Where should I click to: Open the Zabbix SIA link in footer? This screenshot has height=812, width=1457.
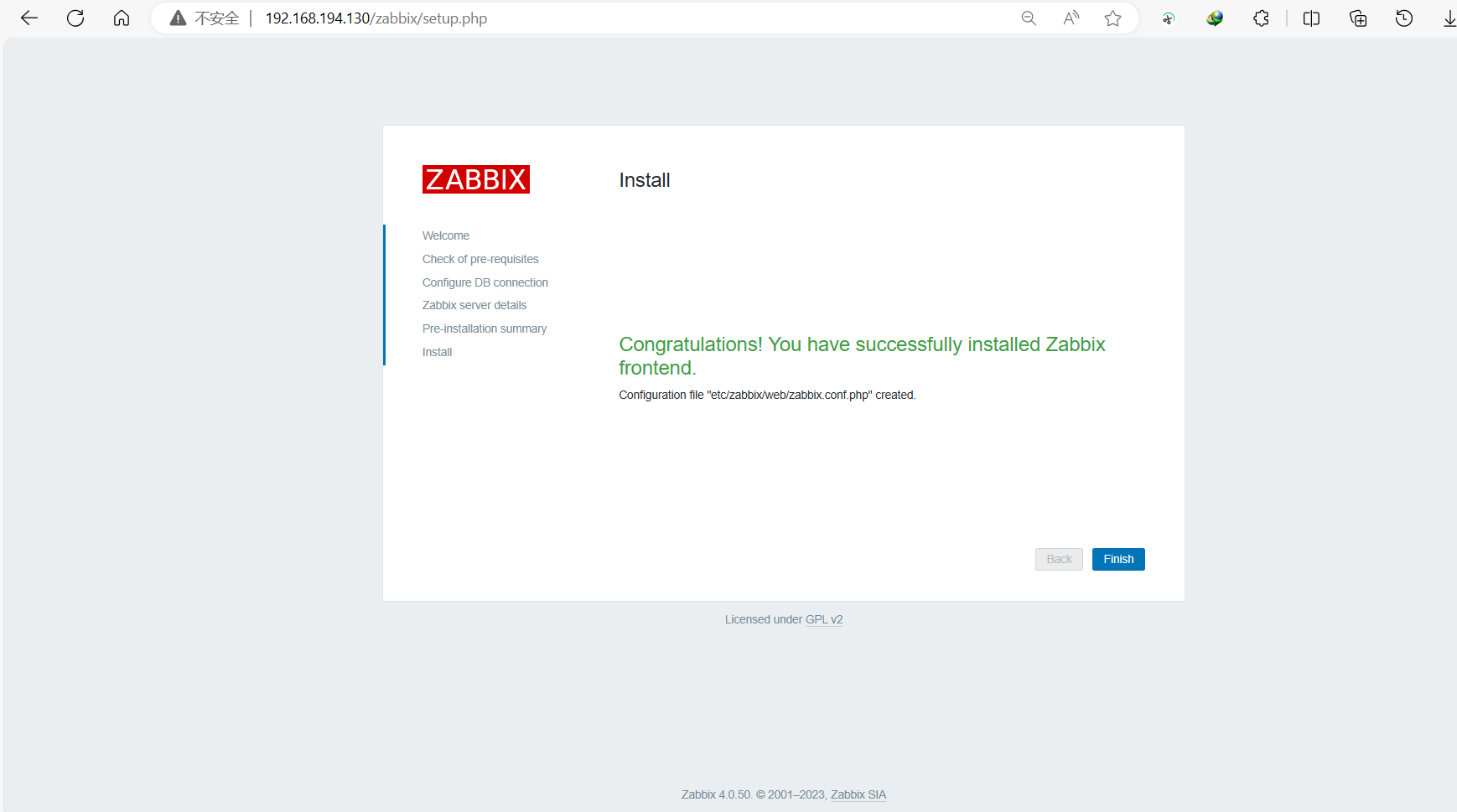[x=858, y=794]
